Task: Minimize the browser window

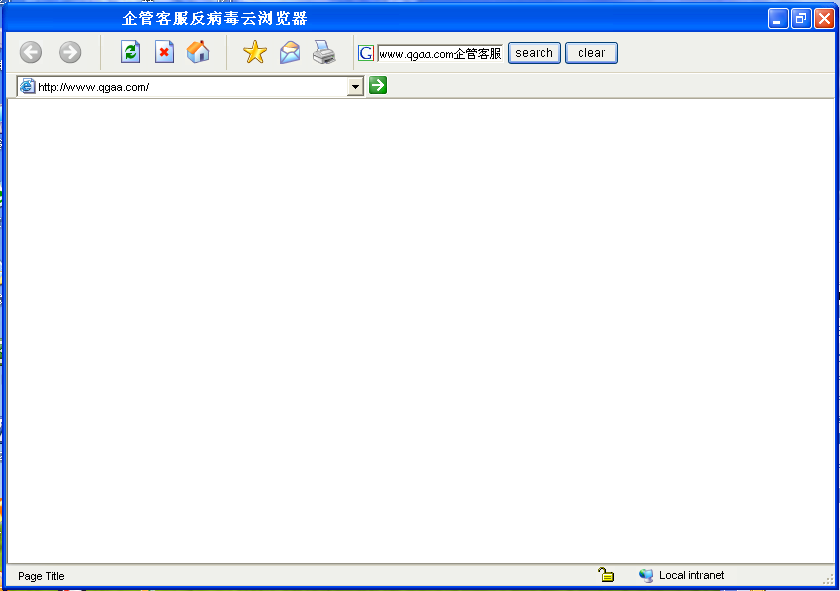Action: 778,19
